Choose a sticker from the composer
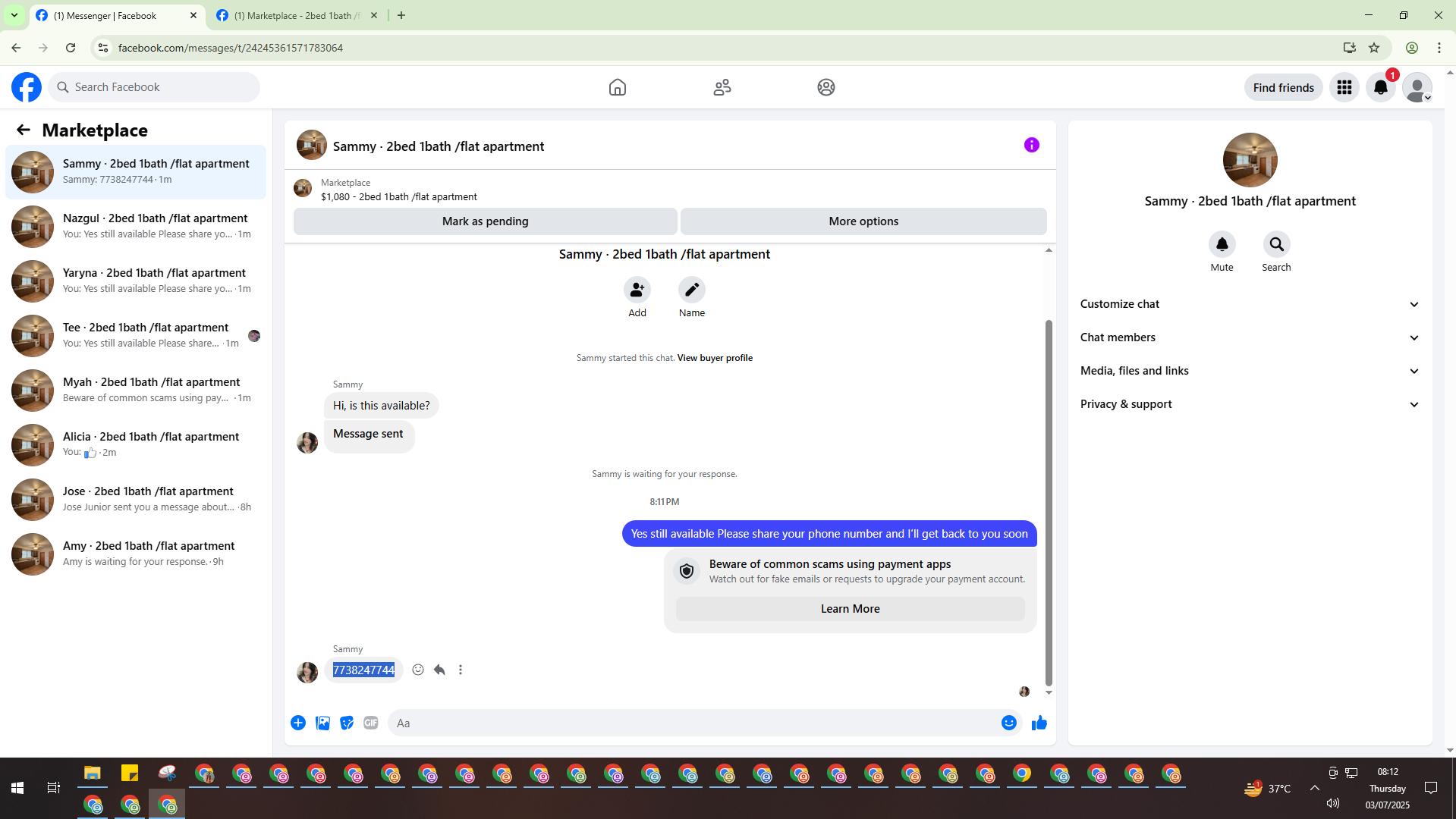 (x=347, y=723)
